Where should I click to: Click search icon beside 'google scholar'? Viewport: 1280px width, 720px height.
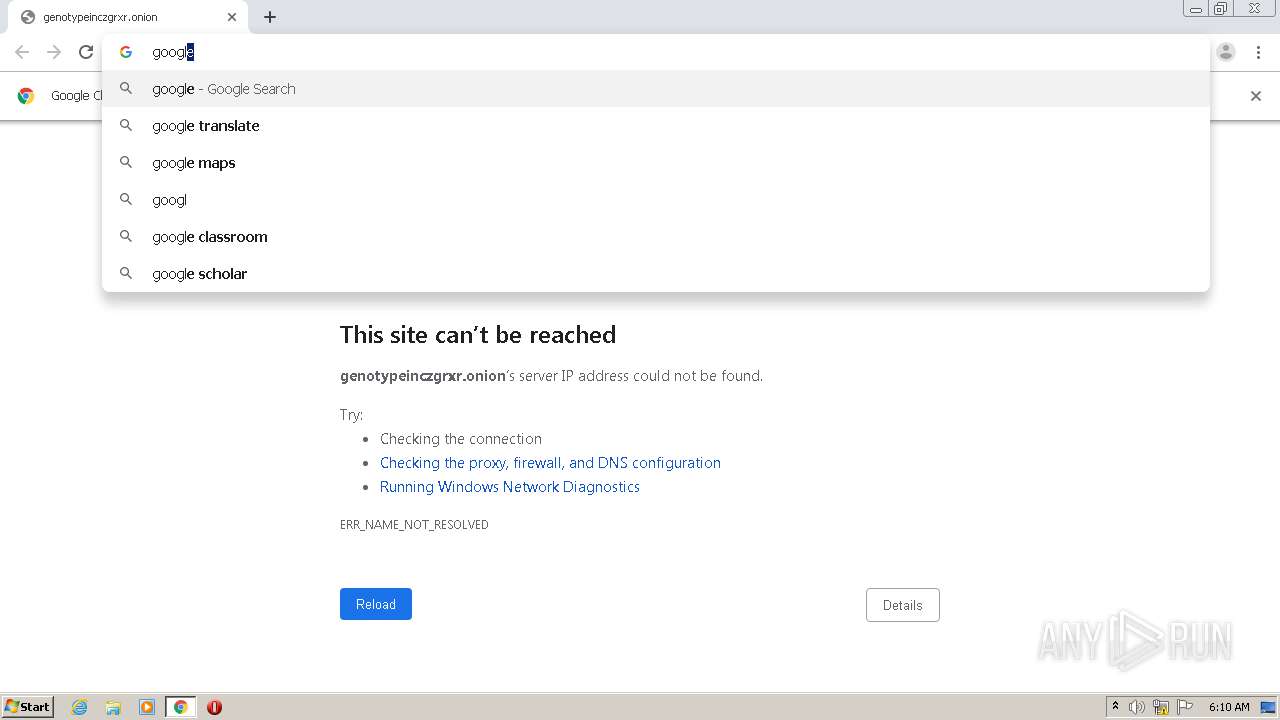(126, 273)
